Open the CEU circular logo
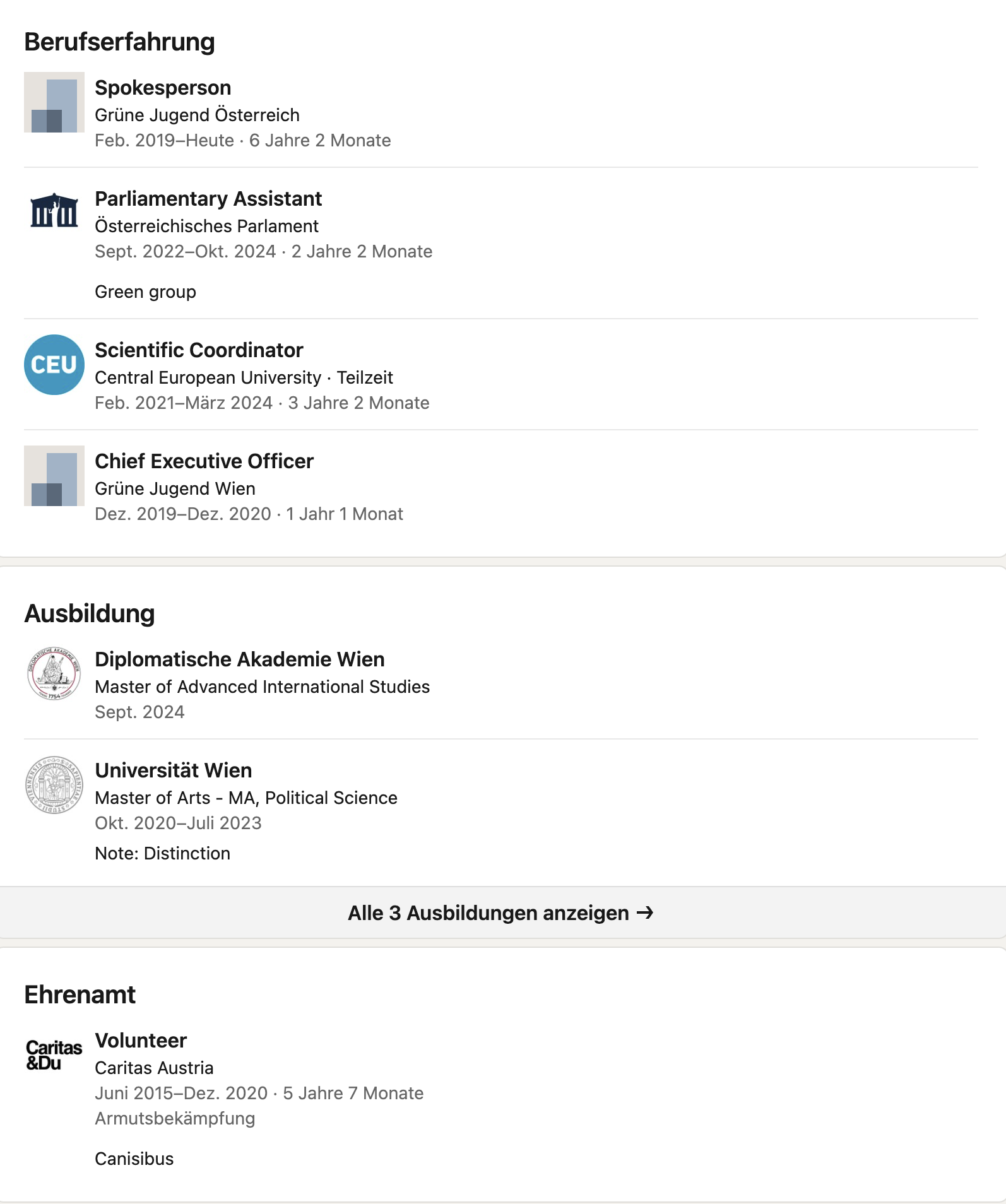Viewport: 1006px width, 1204px height. click(54, 365)
